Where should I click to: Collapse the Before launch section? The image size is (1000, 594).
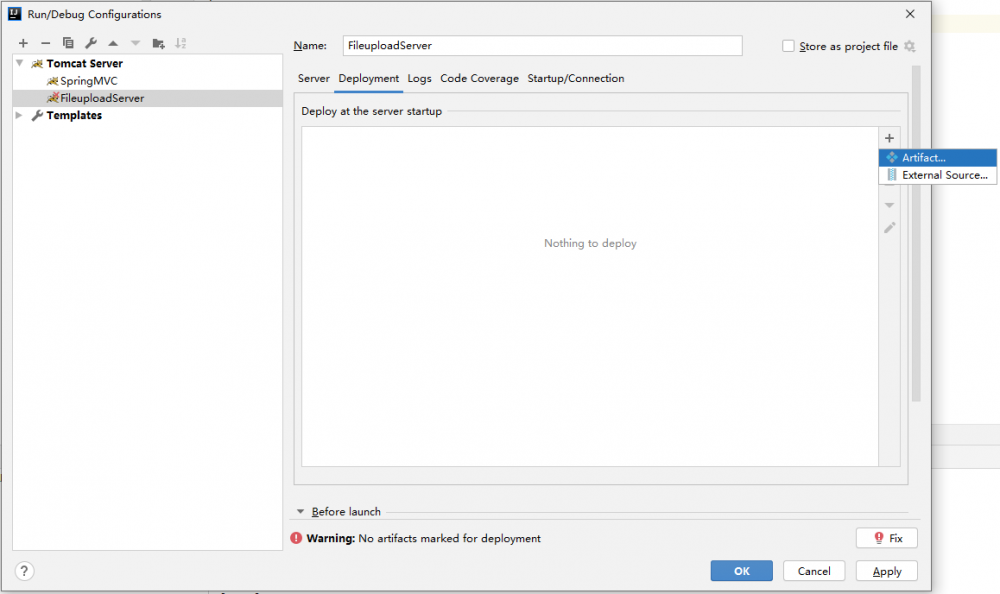click(300, 512)
